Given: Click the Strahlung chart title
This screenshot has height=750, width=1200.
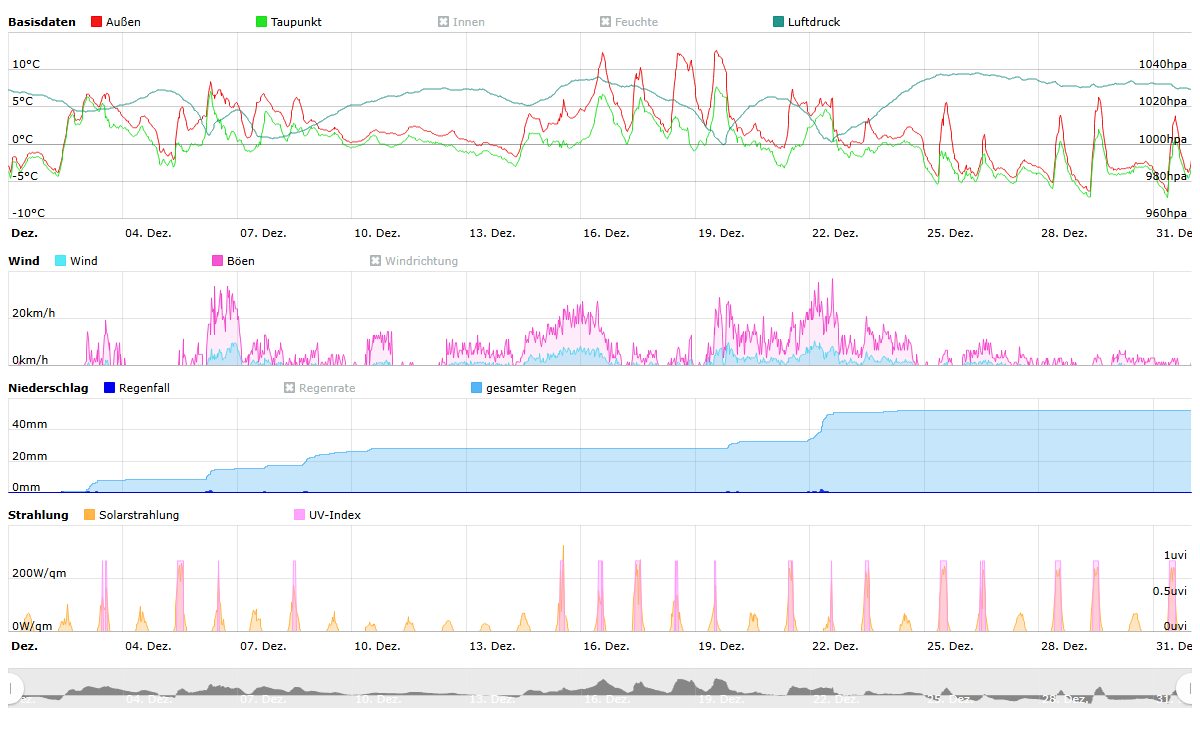Looking at the screenshot, I should tap(38, 515).
